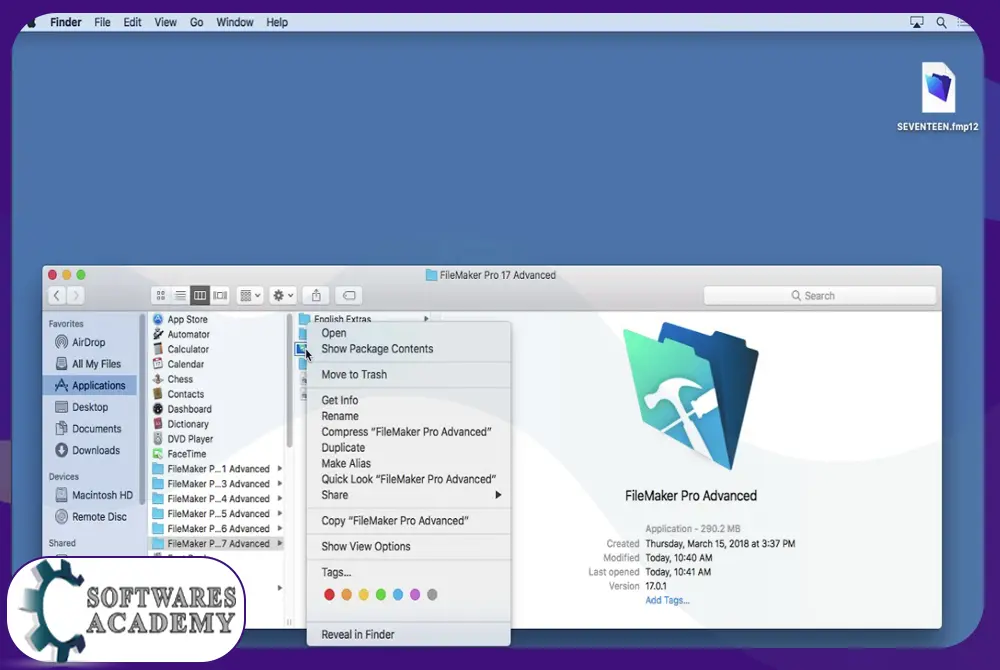Expand the FileMaker P...3 Advanced folder arrow
Image resolution: width=1000 pixels, height=670 pixels.
(x=279, y=484)
